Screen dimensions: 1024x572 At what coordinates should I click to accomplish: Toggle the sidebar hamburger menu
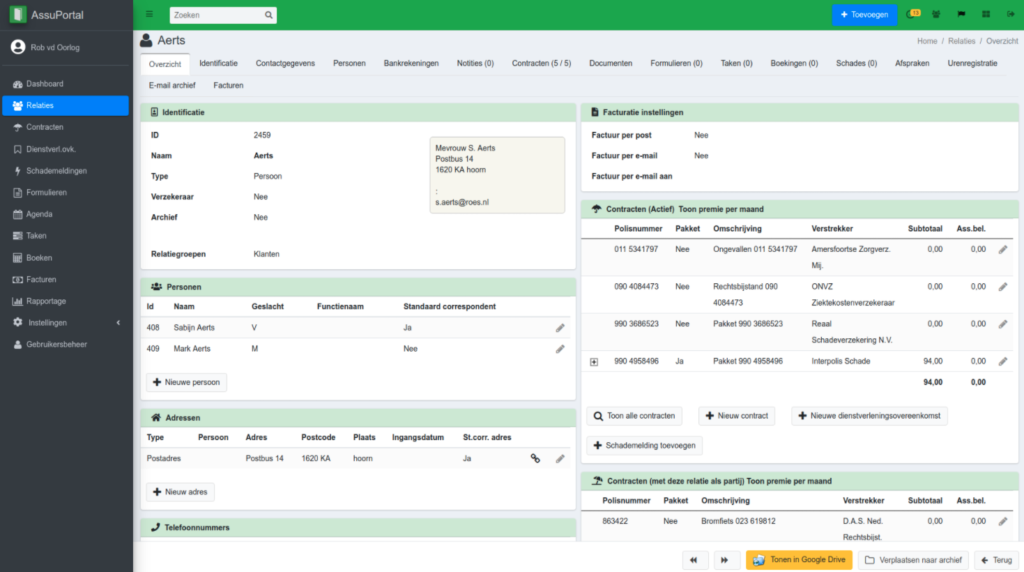(150, 14)
